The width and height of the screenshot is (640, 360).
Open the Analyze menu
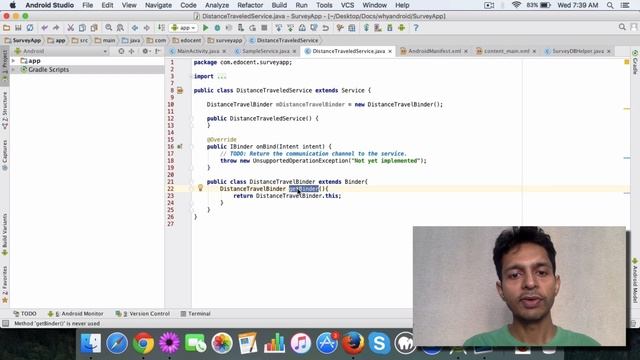coord(217,5)
